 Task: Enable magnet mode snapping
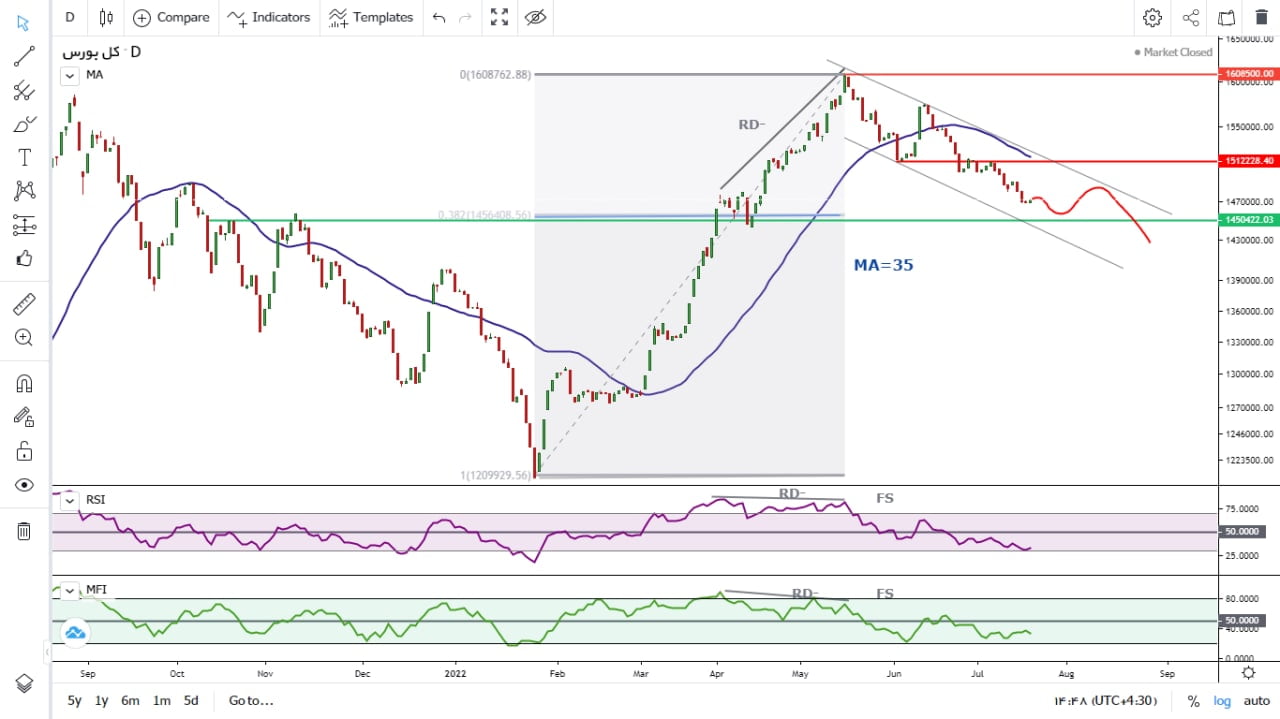point(24,383)
